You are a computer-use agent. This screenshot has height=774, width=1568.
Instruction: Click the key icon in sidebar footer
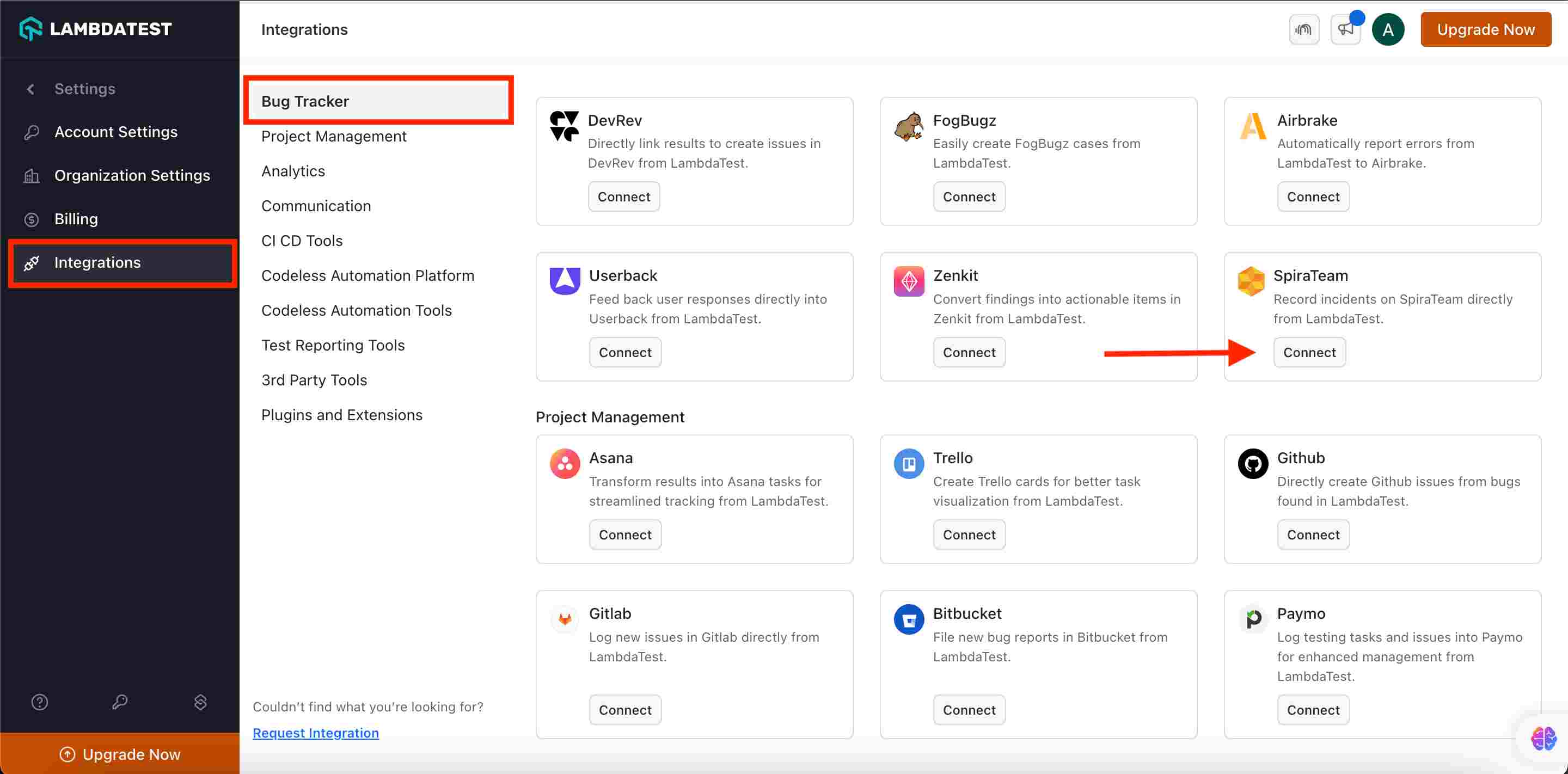point(120,702)
